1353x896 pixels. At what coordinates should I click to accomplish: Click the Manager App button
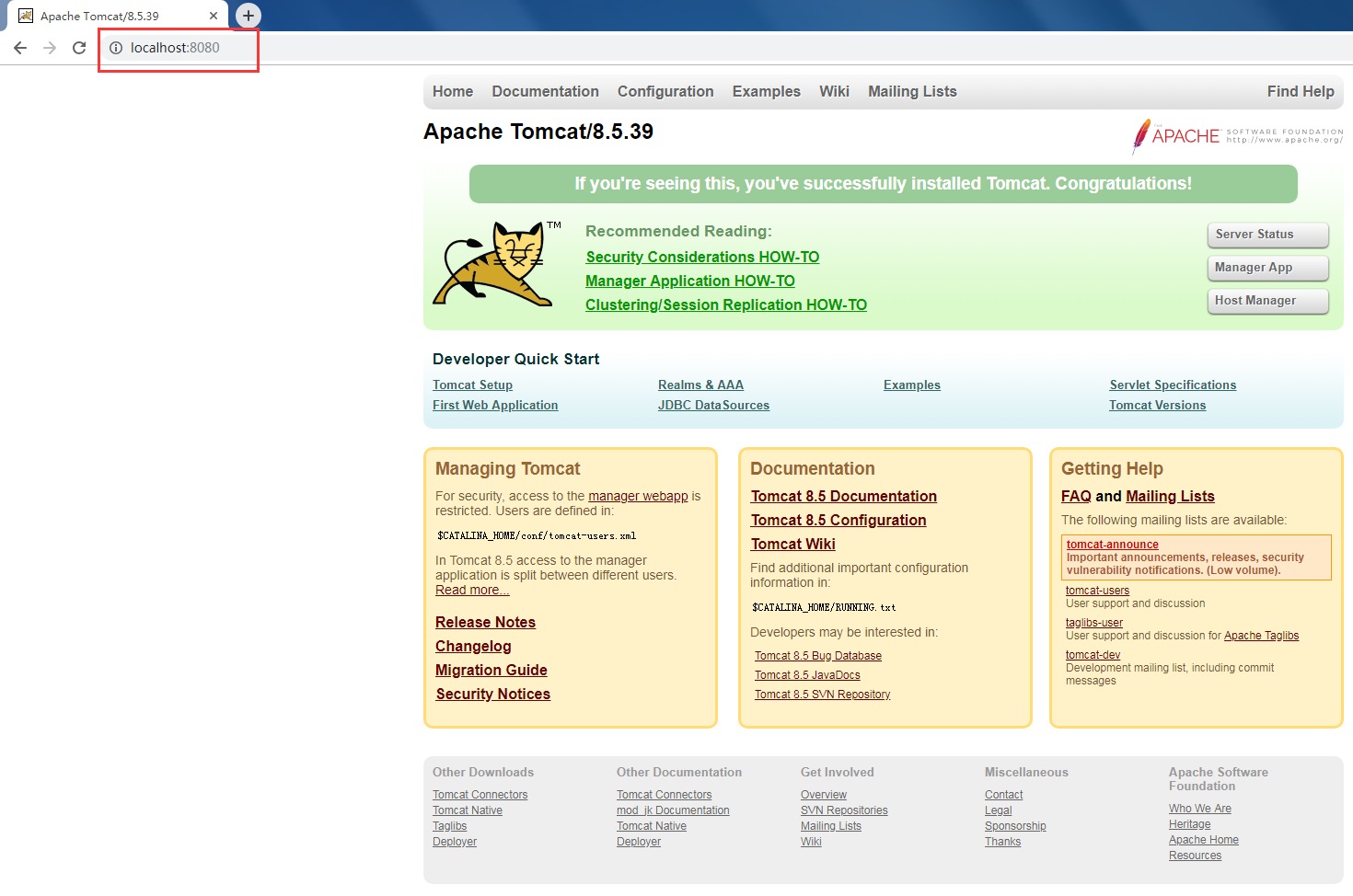[x=1267, y=268]
